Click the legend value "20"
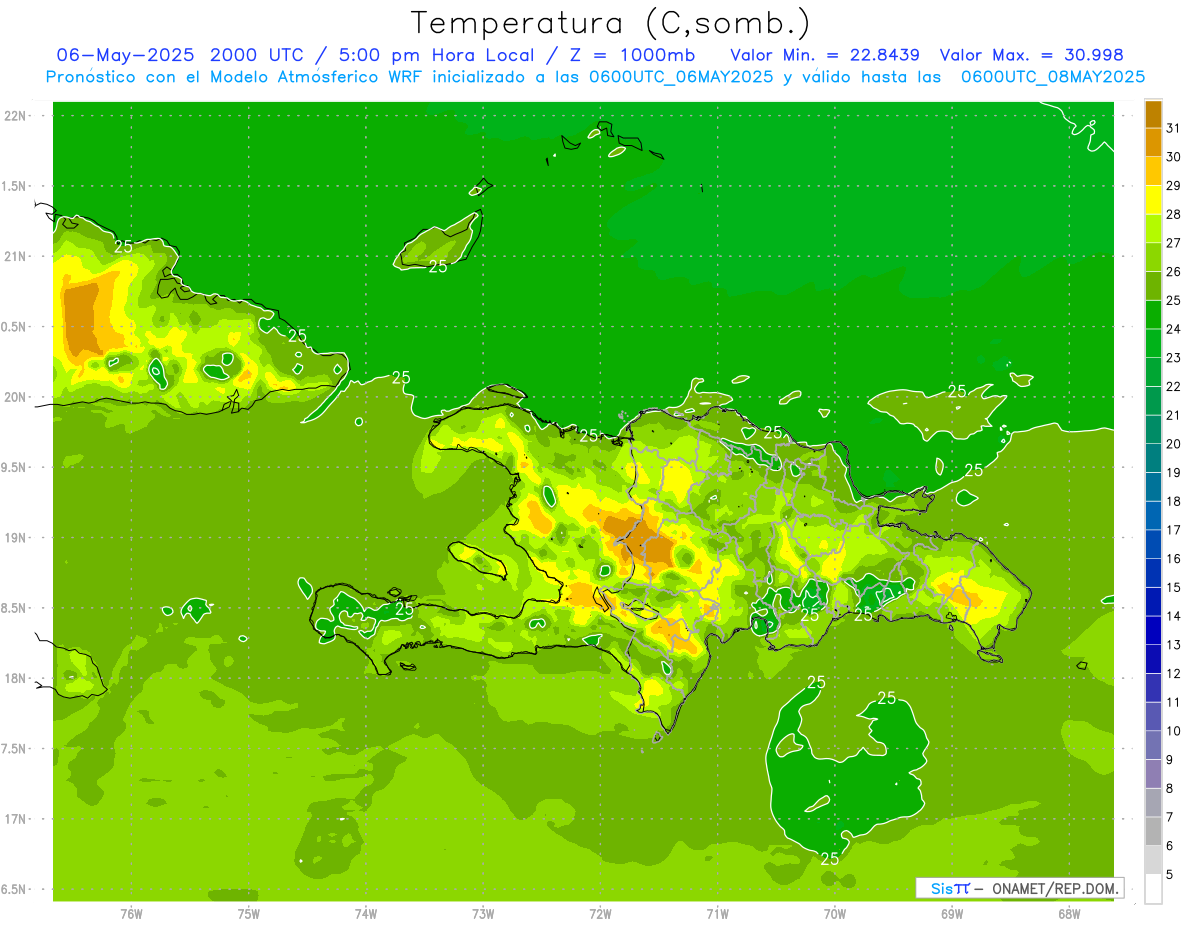This screenshot has width=1200, height=927. [x=1174, y=444]
